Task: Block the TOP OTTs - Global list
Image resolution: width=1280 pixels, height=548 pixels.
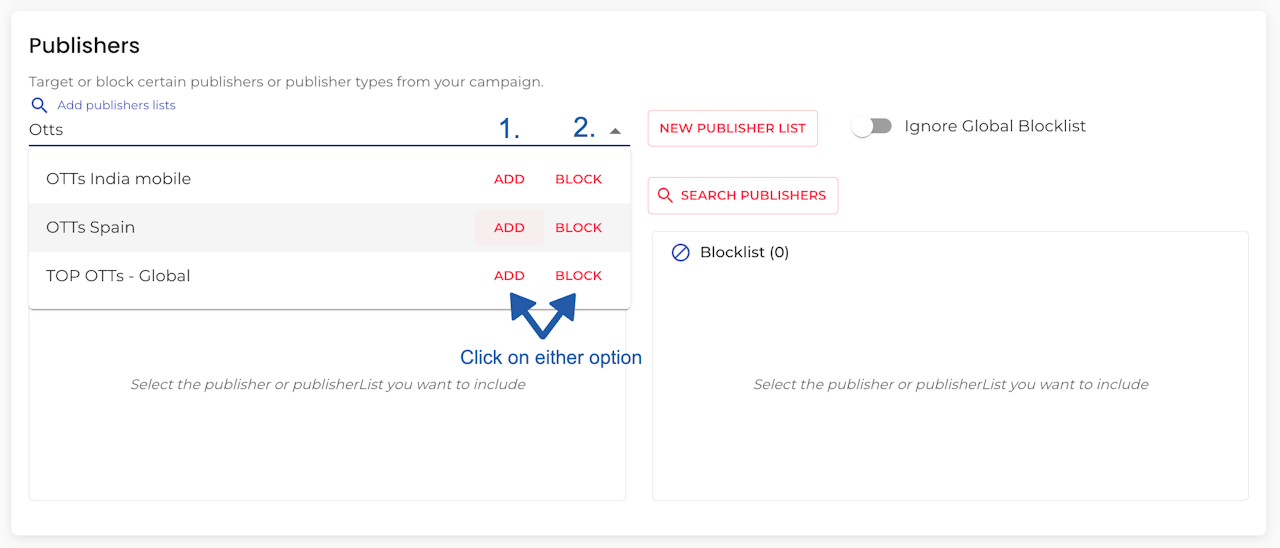Action: tap(578, 276)
